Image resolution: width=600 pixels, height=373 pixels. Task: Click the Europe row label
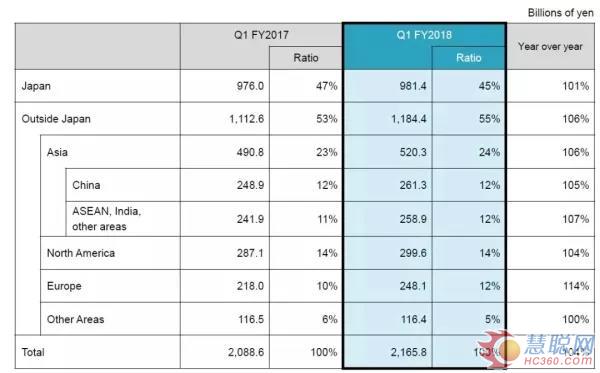point(64,286)
